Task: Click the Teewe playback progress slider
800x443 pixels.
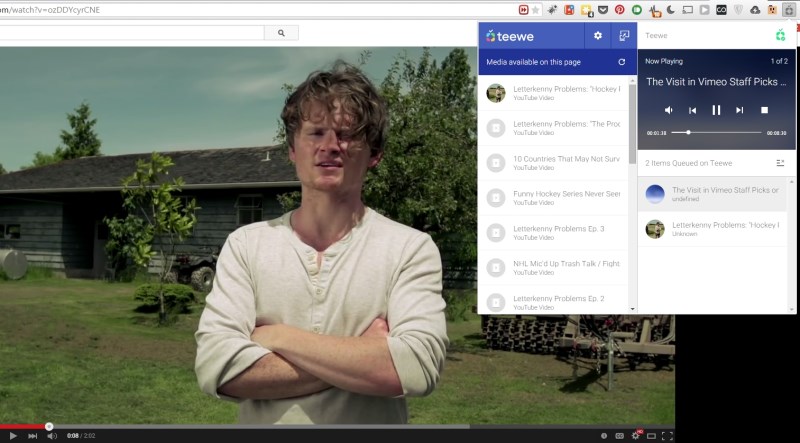Action: point(716,132)
